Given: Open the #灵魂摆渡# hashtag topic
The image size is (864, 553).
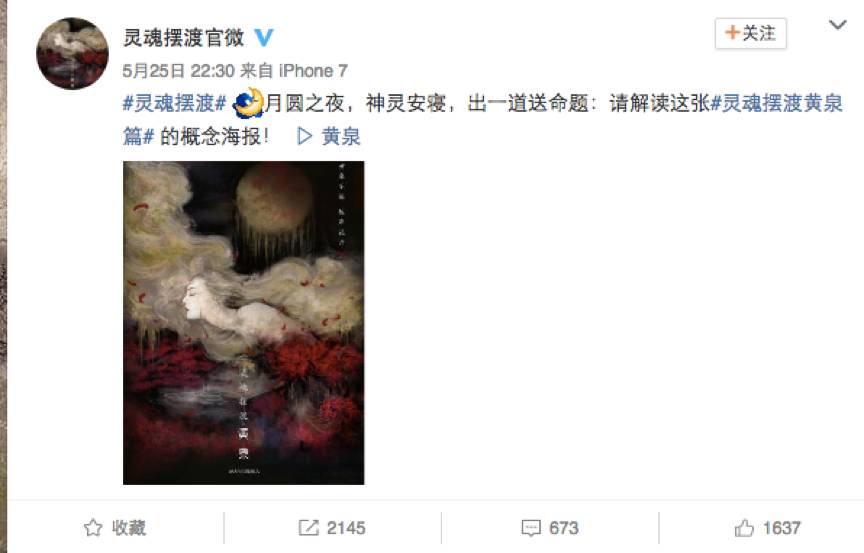Looking at the screenshot, I should click(174, 103).
